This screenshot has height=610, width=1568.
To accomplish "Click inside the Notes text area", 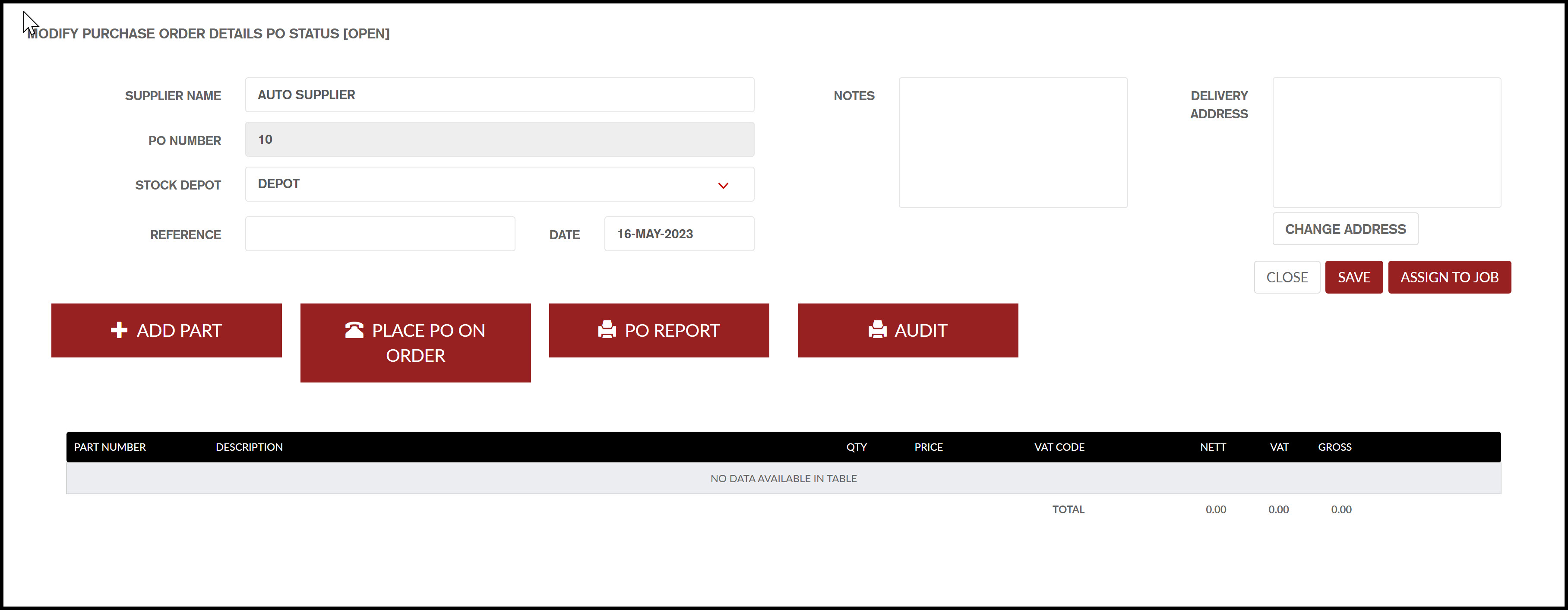I will [1013, 142].
